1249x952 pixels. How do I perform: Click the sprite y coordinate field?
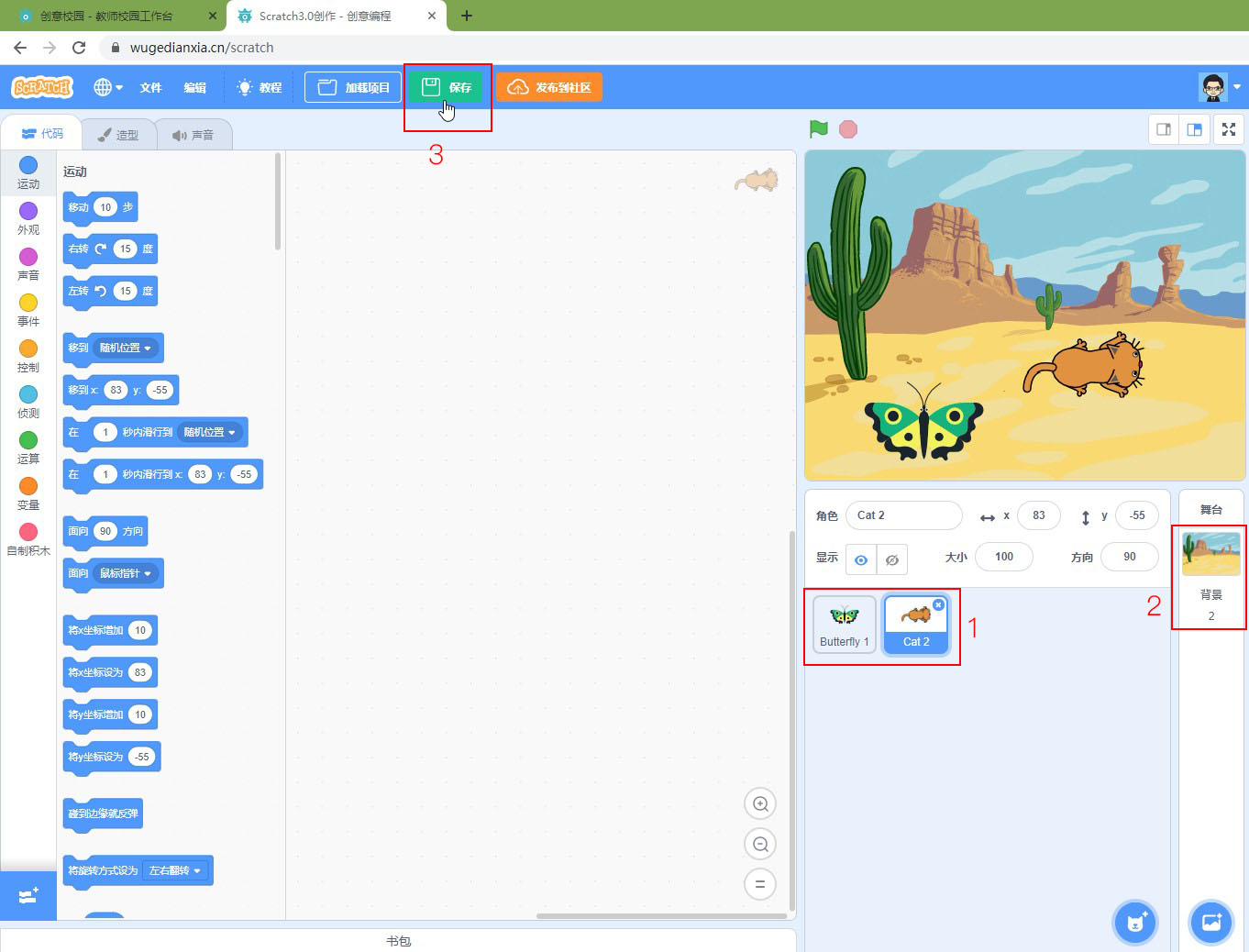[1137, 515]
